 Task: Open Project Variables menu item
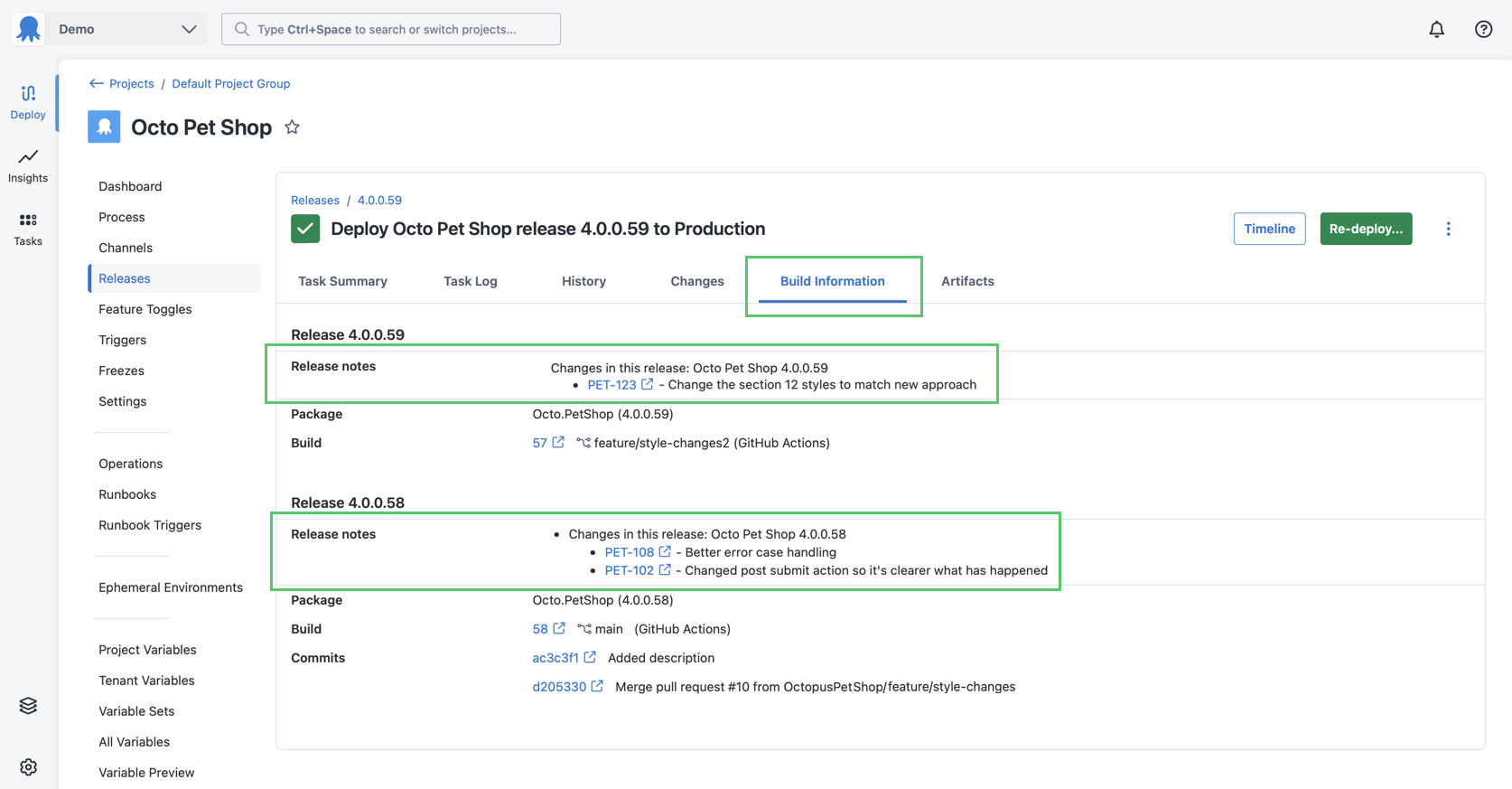[x=147, y=650]
